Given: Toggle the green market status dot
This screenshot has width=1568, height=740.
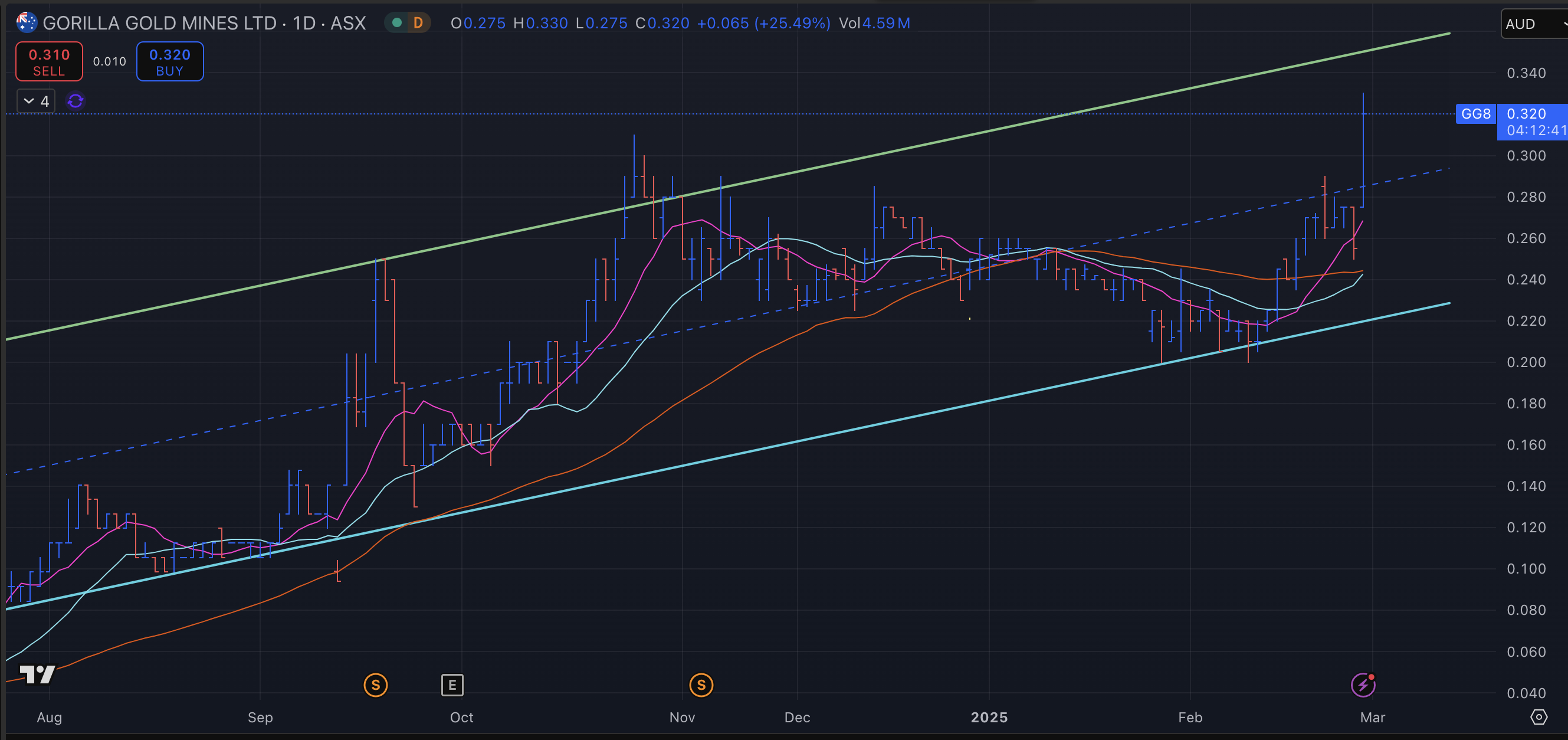Looking at the screenshot, I should pos(397,23).
